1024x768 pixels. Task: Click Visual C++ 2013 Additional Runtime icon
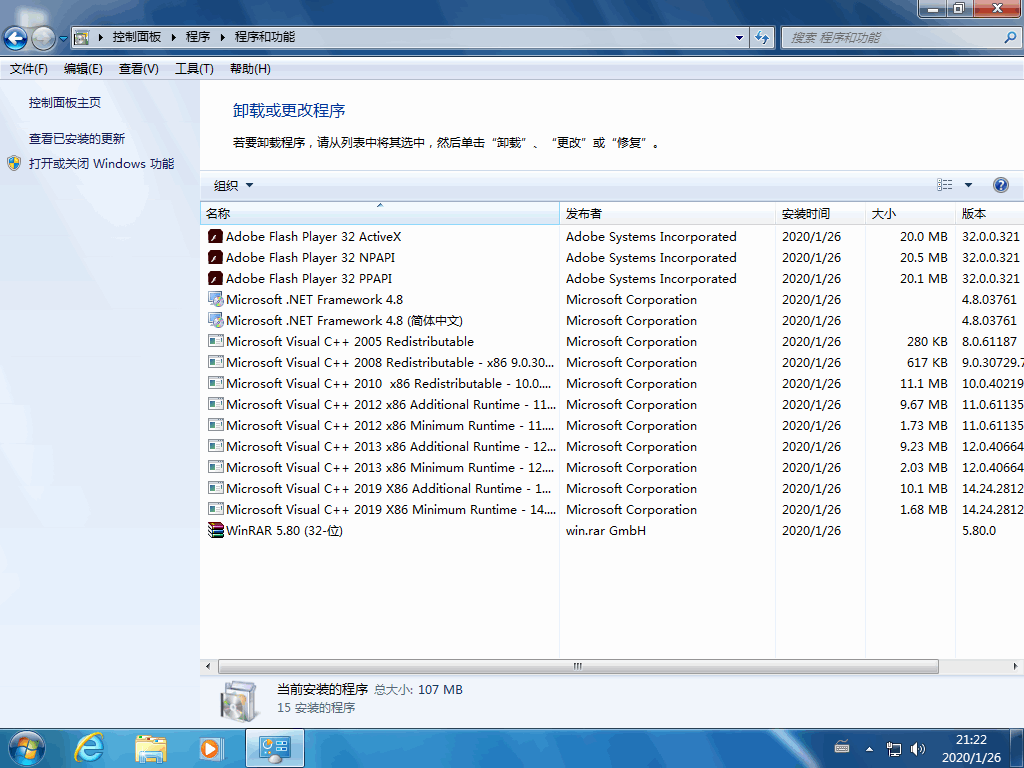click(216, 446)
